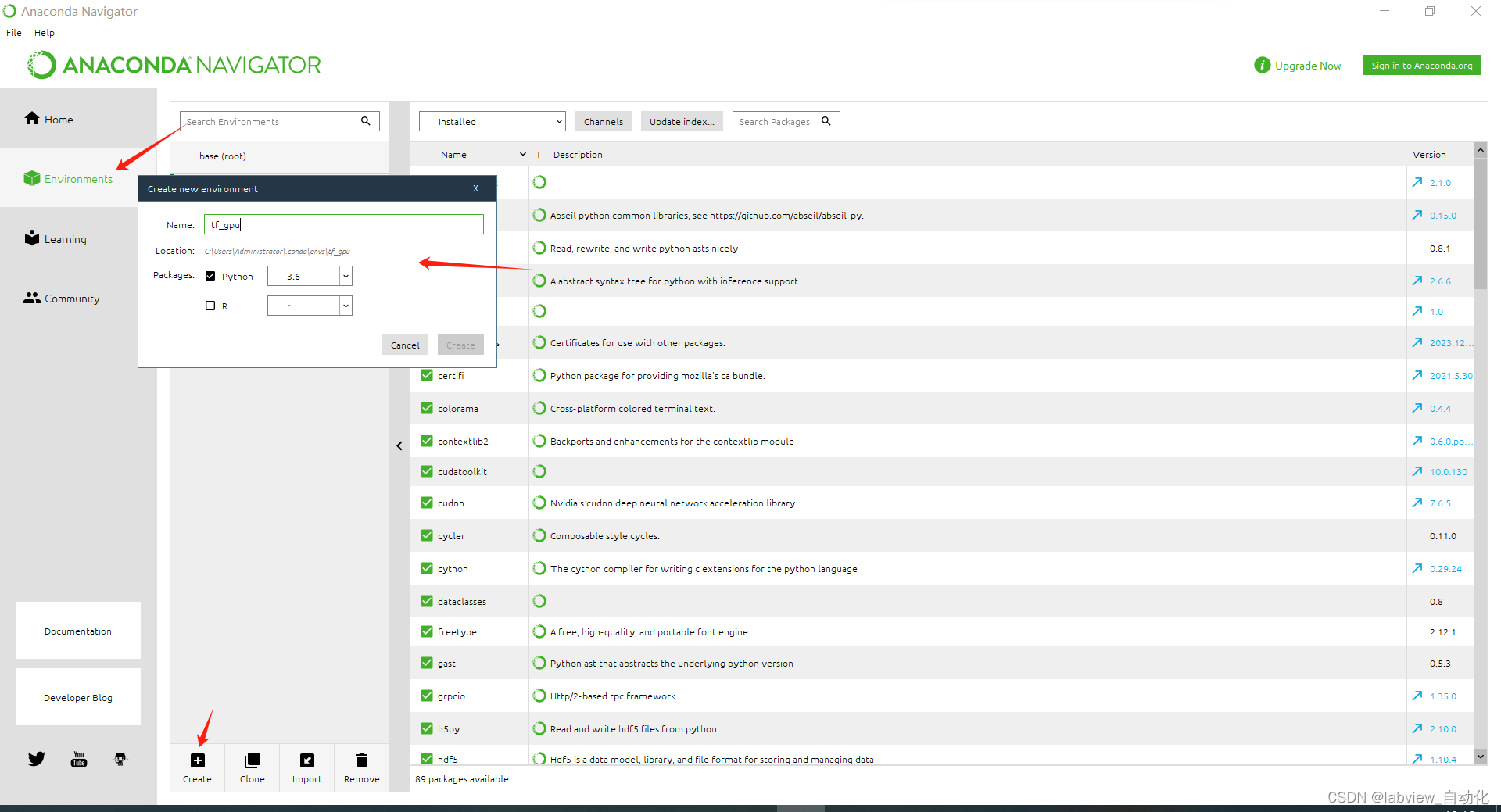Click upgrade arrow for cudnn 7.6.5
The height and width of the screenshot is (812, 1501).
tap(1417, 503)
